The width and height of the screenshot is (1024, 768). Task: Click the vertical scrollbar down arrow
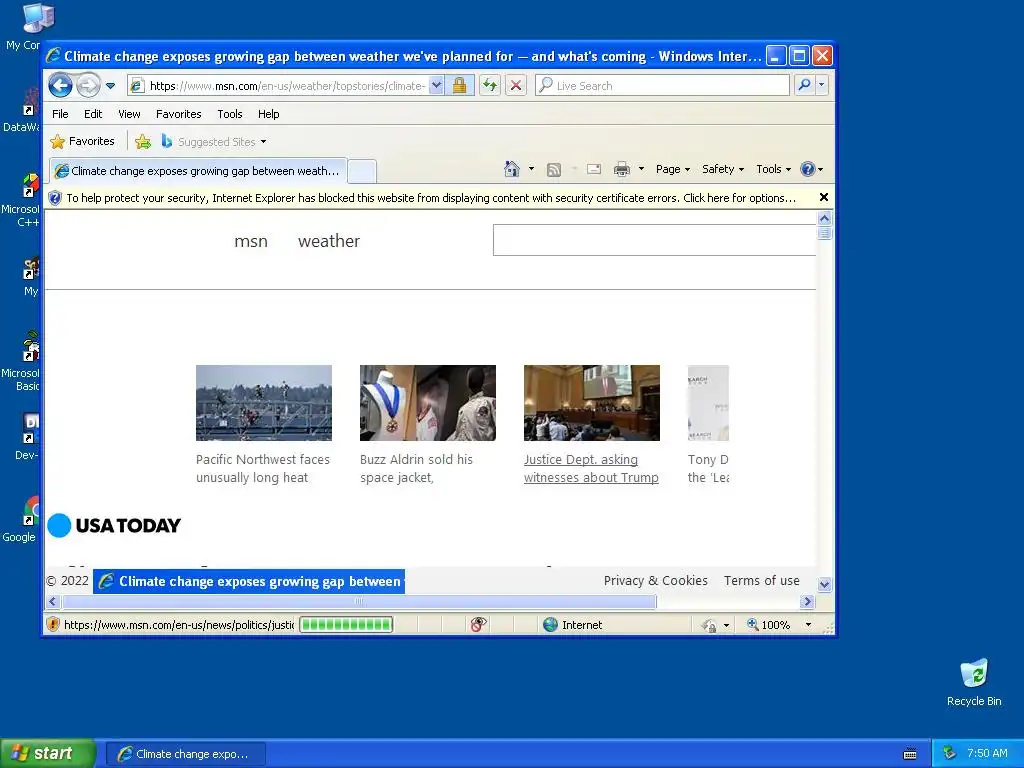pyautogui.click(x=824, y=584)
